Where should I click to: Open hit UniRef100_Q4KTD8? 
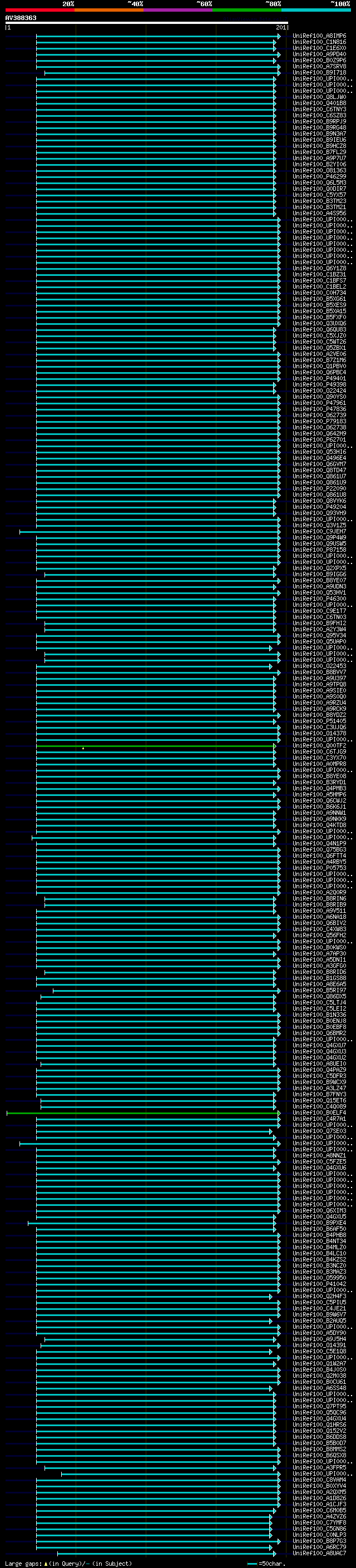[x=319, y=825]
